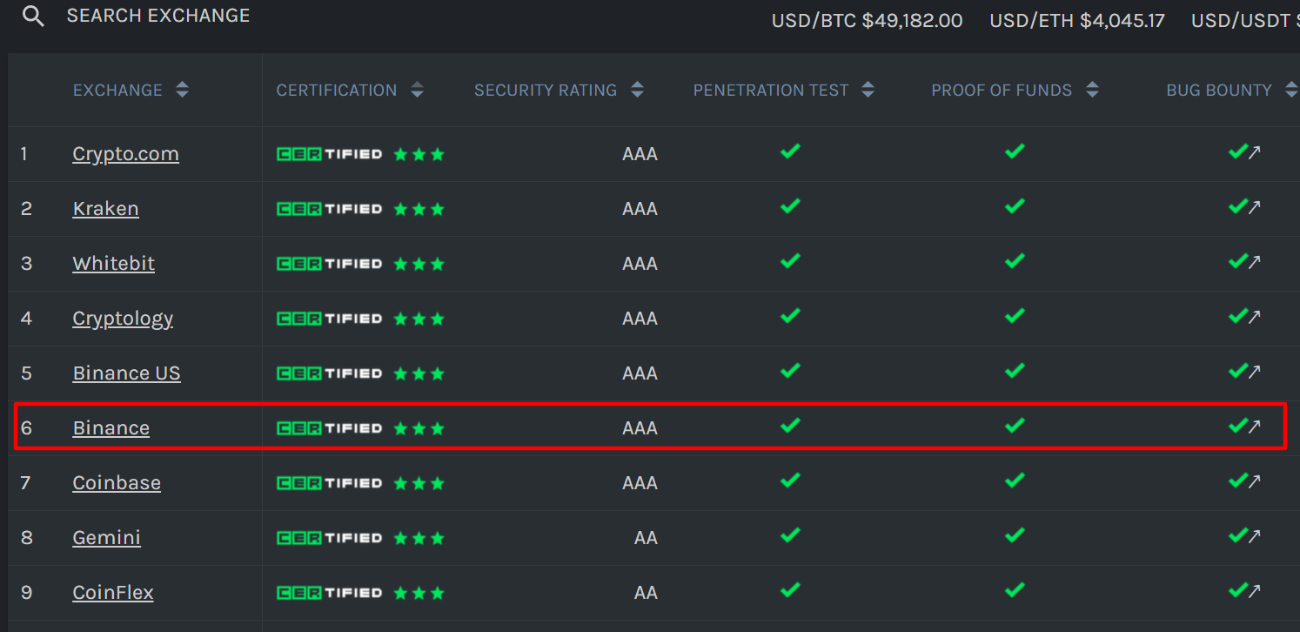The width and height of the screenshot is (1300, 632).
Task: Click the Bug Bounty column header
Action: (1218, 90)
